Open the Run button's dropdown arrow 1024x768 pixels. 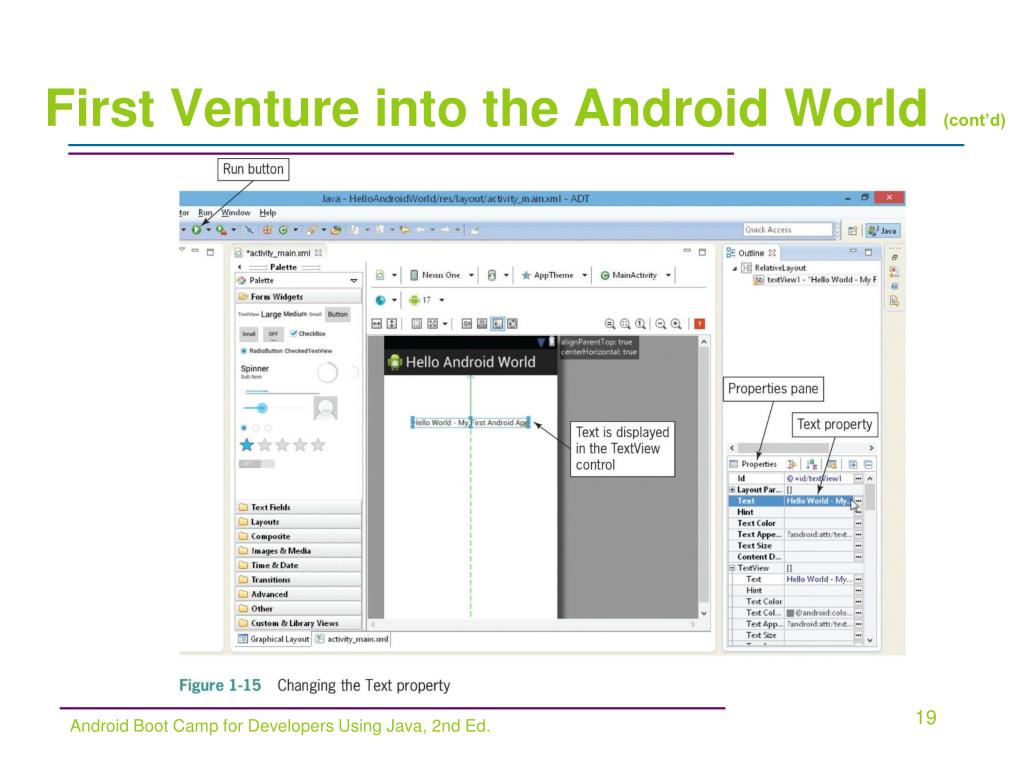[x=208, y=230]
